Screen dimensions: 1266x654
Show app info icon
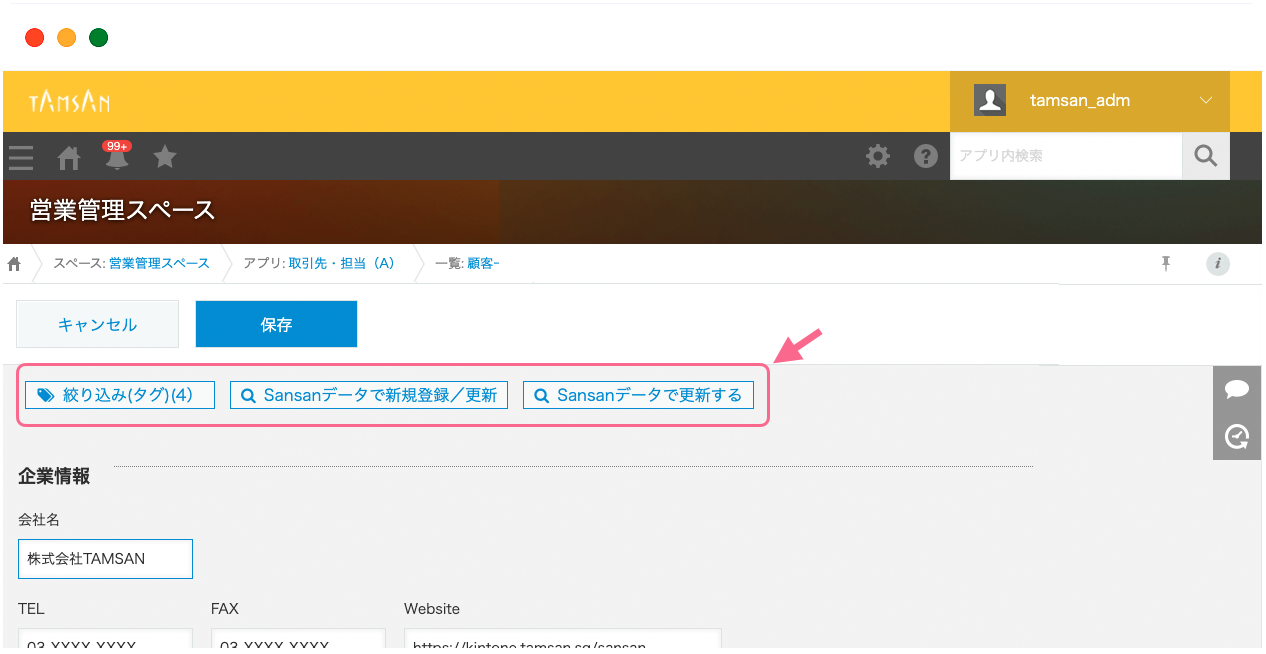(1217, 264)
